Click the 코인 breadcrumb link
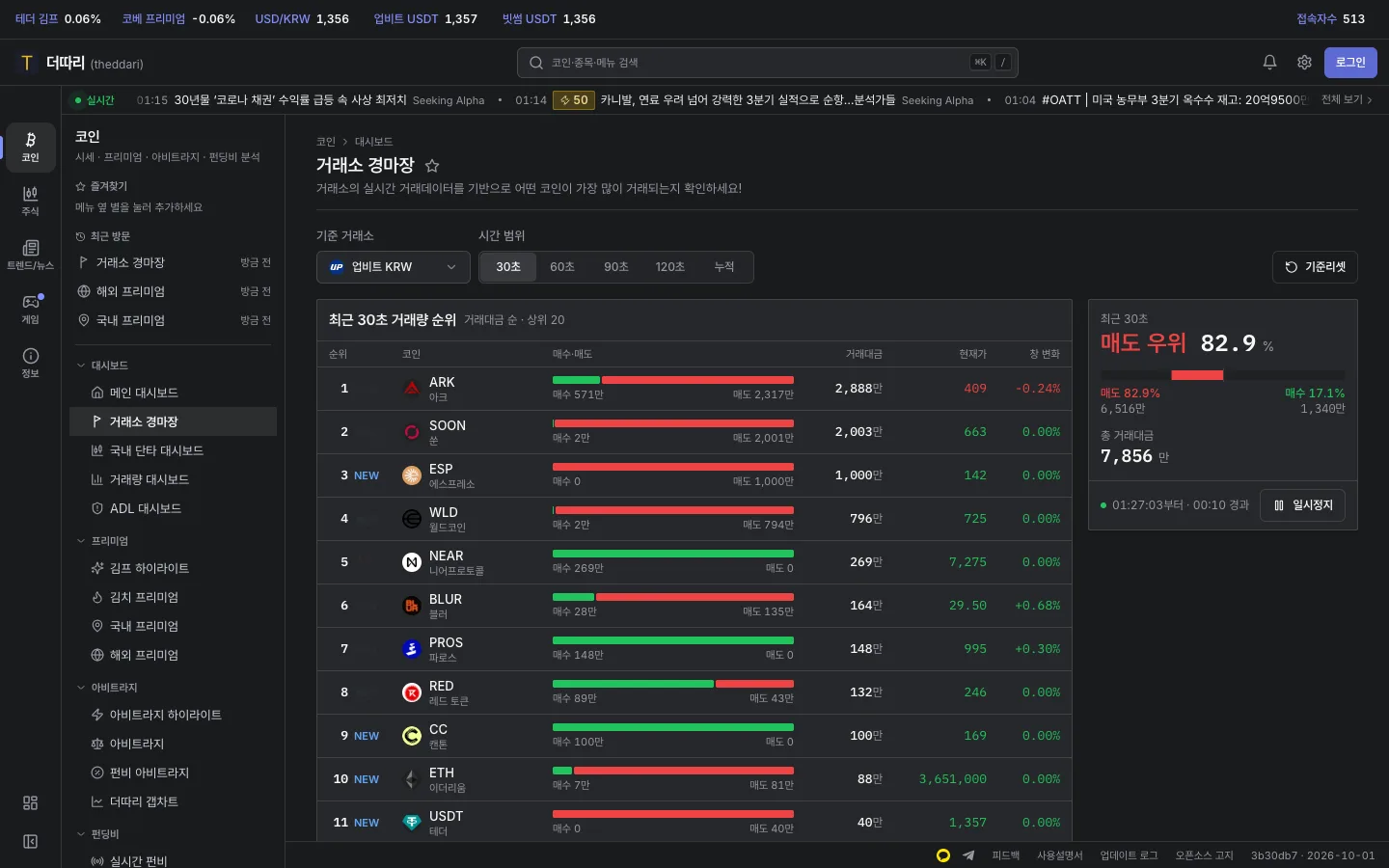 click(x=326, y=142)
